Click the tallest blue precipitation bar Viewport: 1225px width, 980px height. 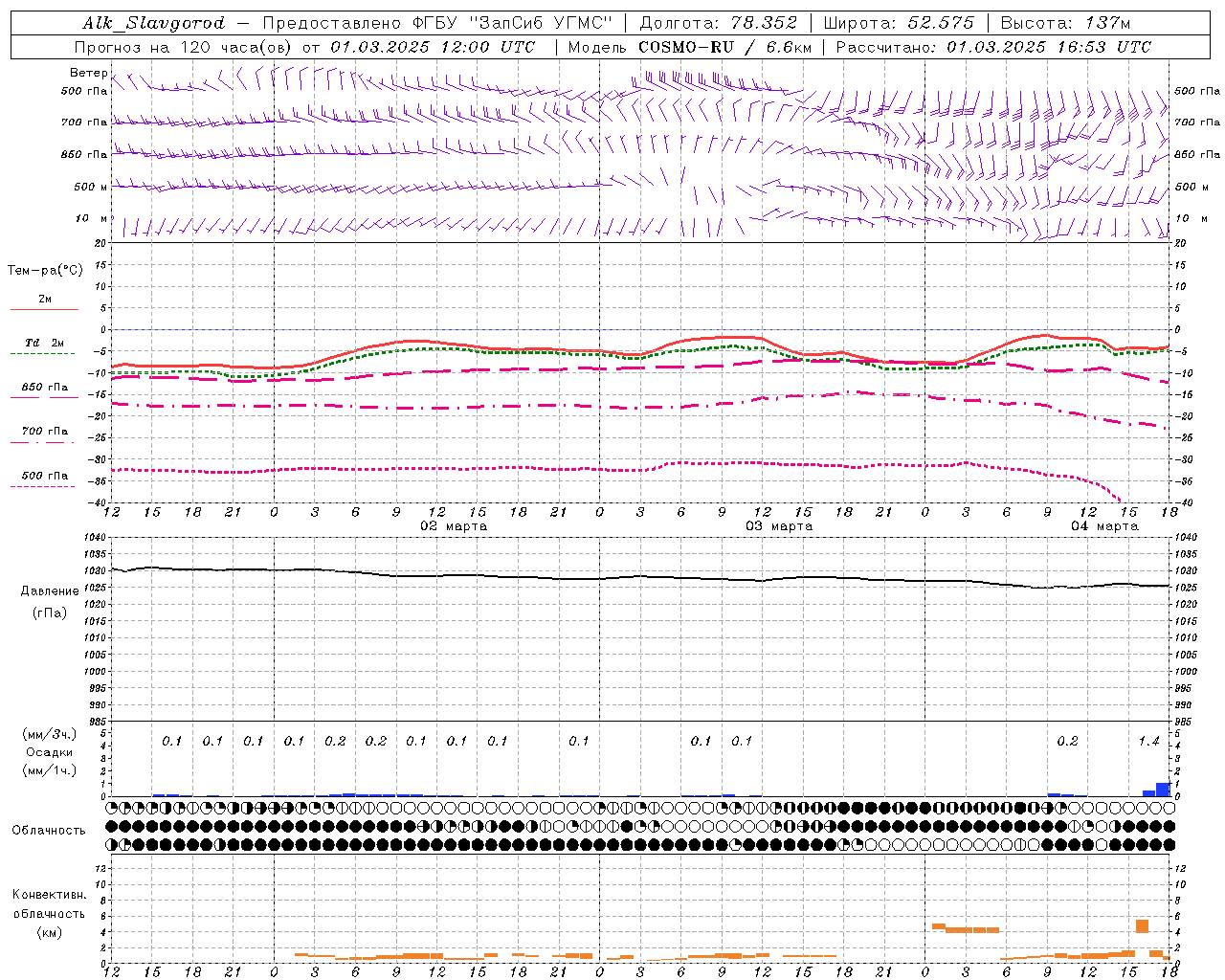click(1163, 790)
